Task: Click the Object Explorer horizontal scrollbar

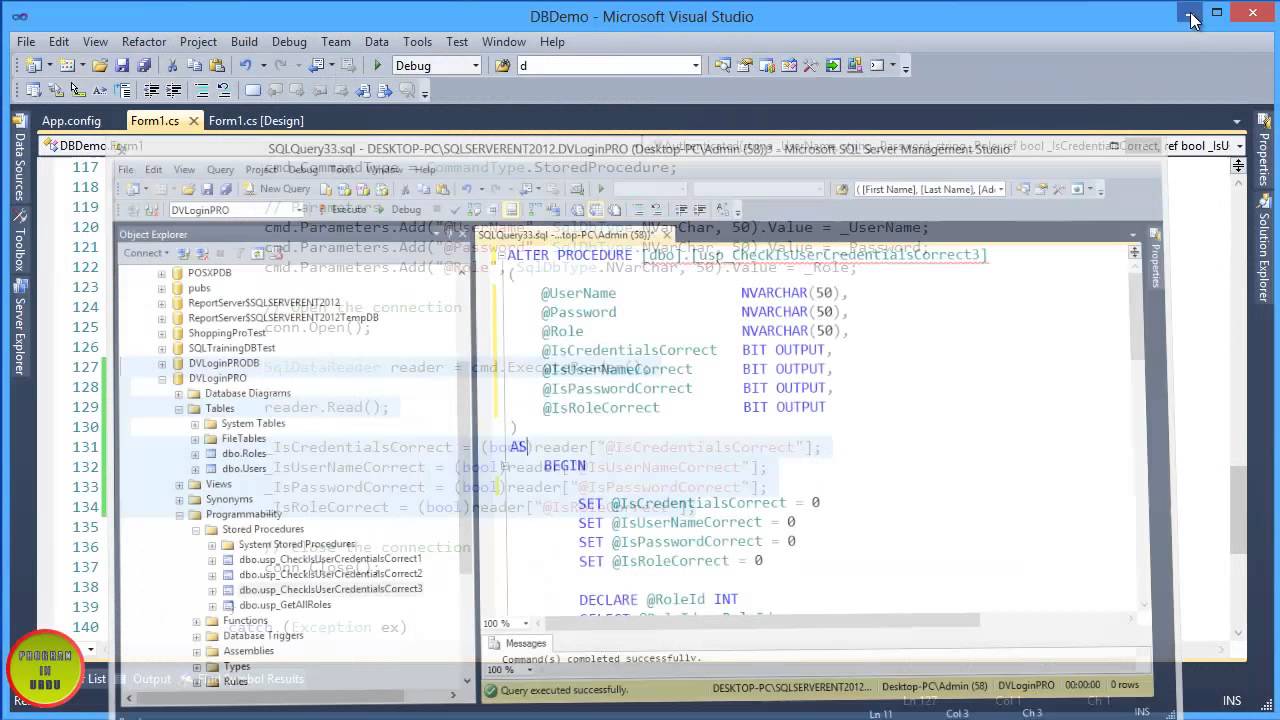Action: [290, 694]
